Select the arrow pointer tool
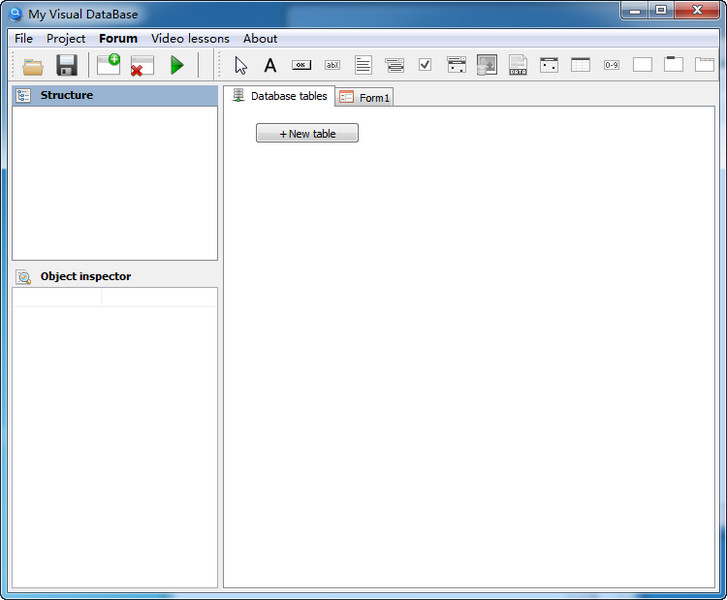The width and height of the screenshot is (727, 600). [240, 66]
